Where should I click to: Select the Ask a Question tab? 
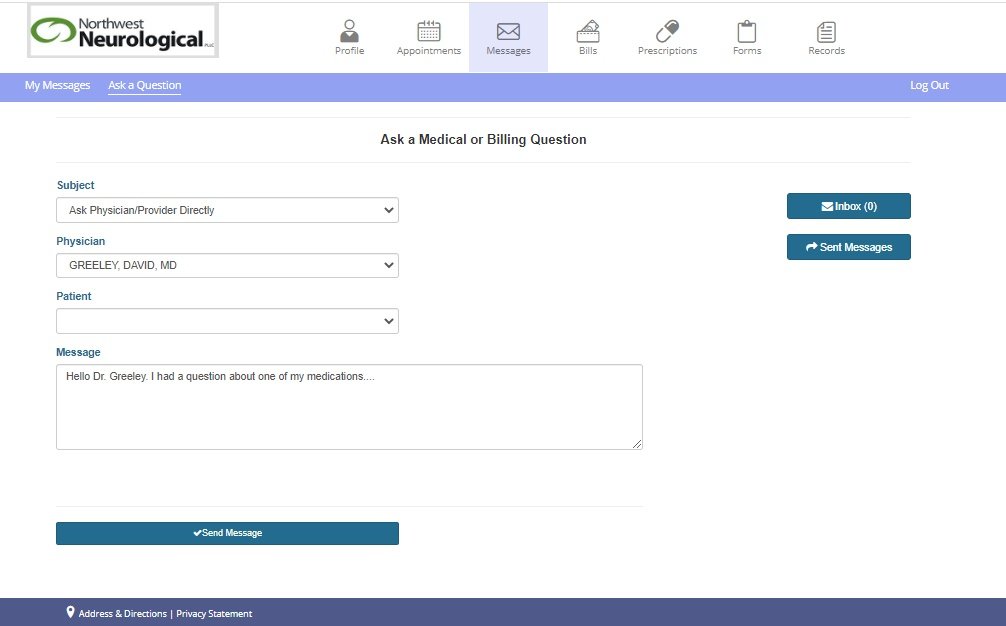click(x=144, y=86)
